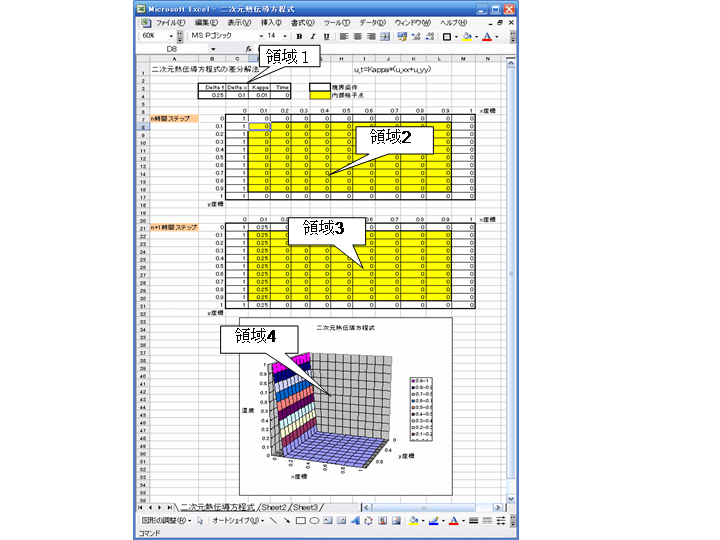
Task: Toggle italic formatting in the toolbar
Action: (x=313, y=36)
